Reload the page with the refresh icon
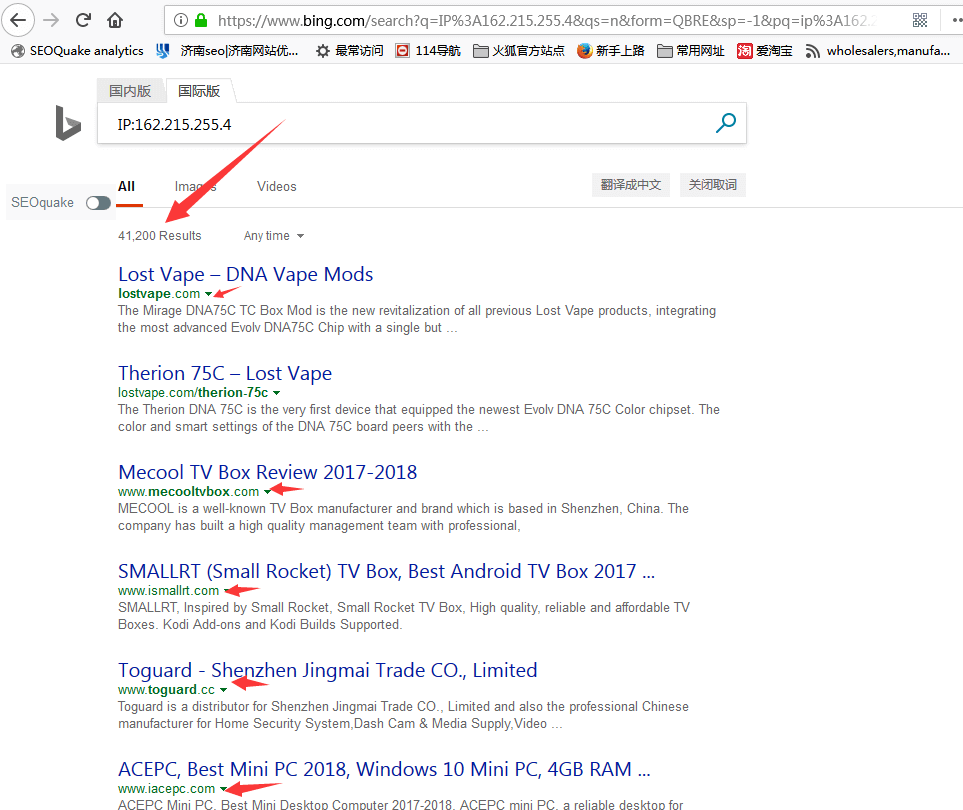Screen dimensions: 963x810 pyautogui.click(x=84, y=20)
